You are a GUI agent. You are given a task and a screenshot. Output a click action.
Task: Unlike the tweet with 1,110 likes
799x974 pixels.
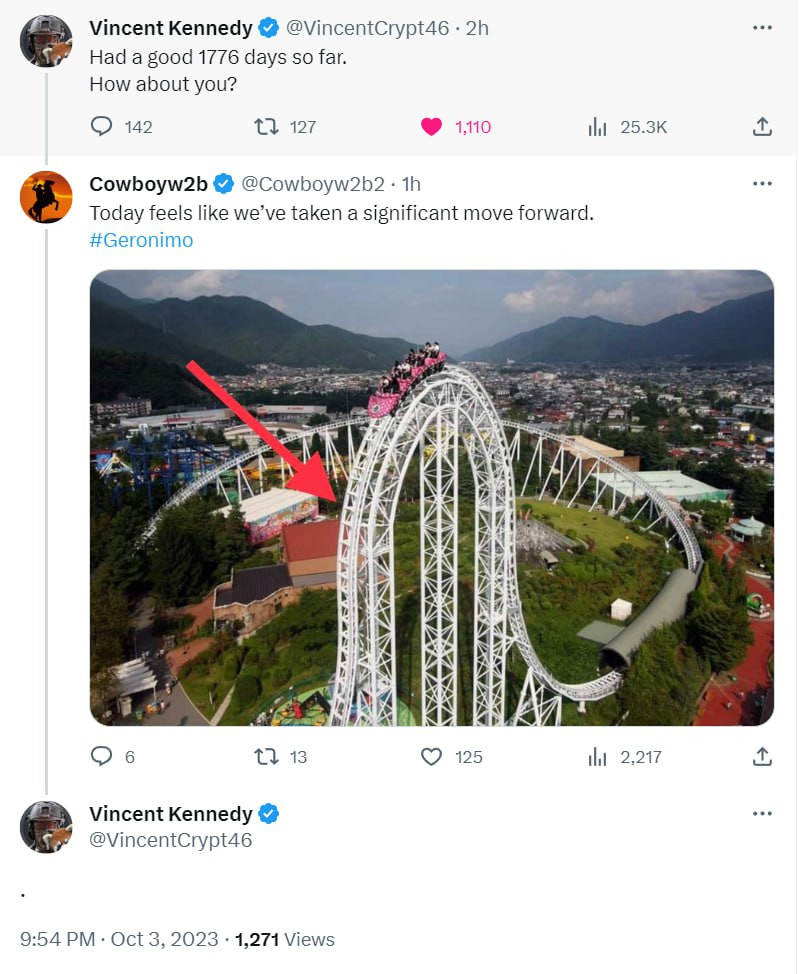431,127
